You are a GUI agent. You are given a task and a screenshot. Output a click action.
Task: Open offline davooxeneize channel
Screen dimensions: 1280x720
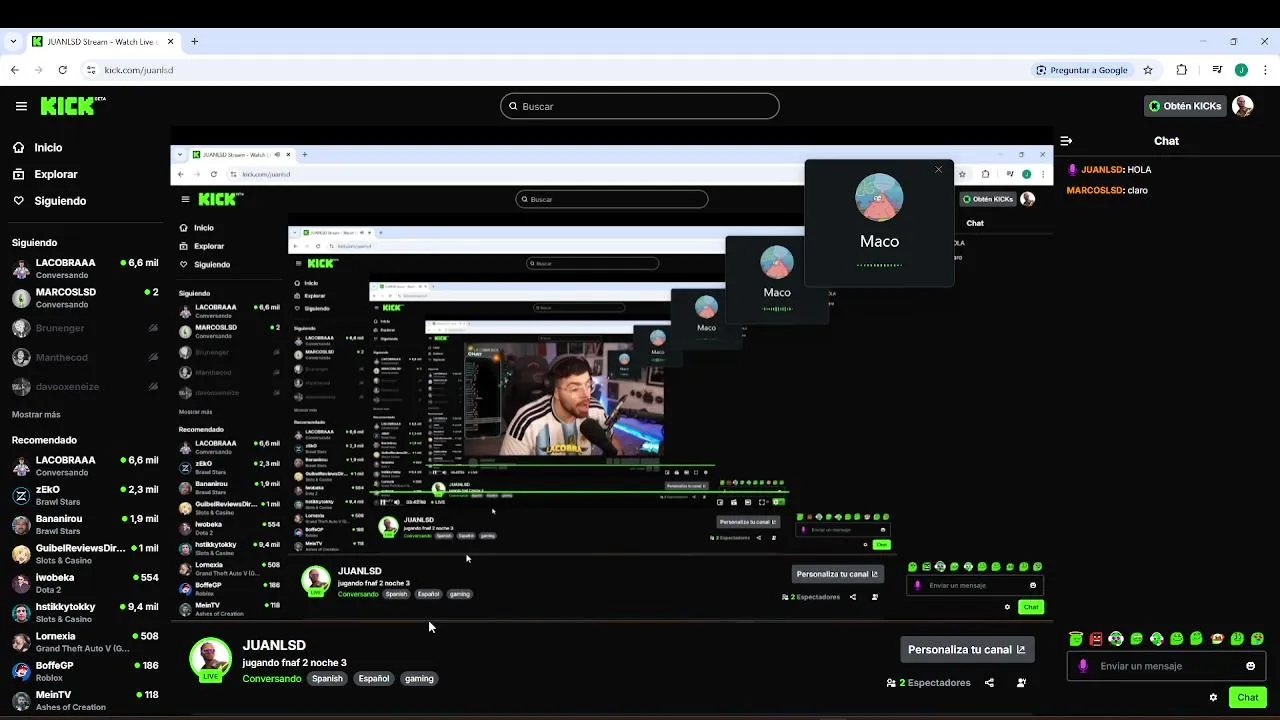(x=85, y=386)
